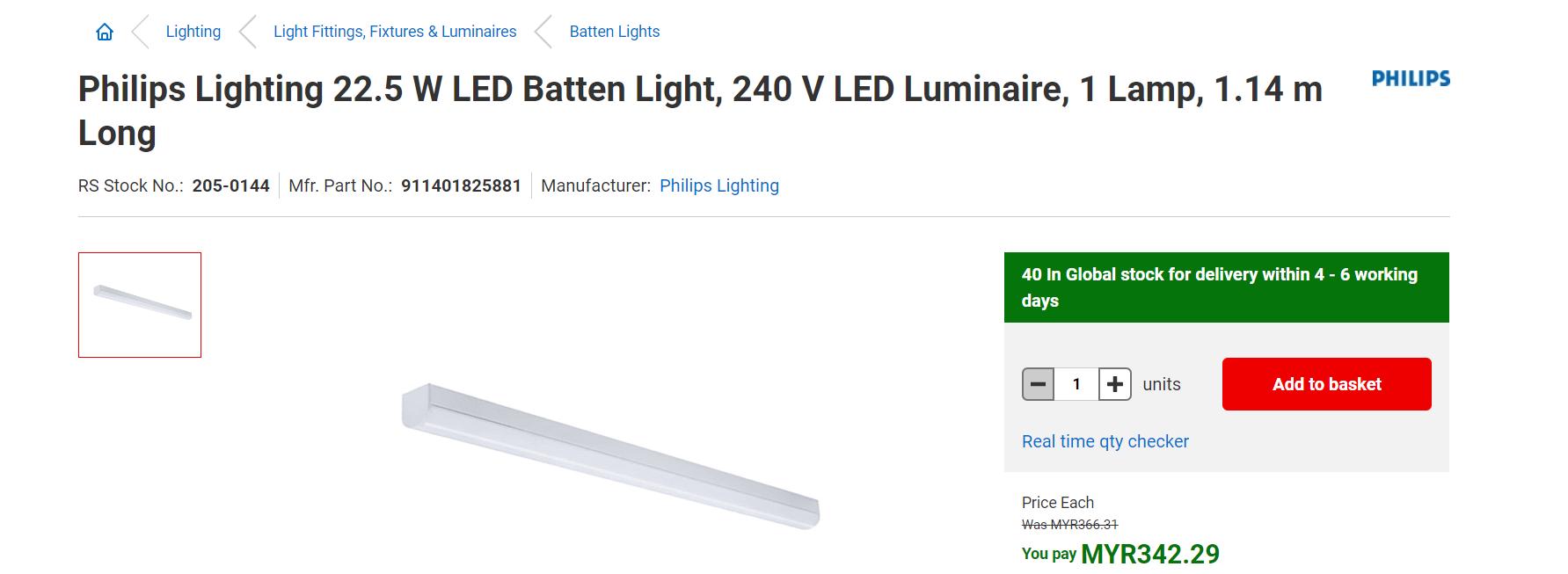Click the chevron before Lighting breadcrumb
1568x574 pixels.
pyautogui.click(x=140, y=33)
